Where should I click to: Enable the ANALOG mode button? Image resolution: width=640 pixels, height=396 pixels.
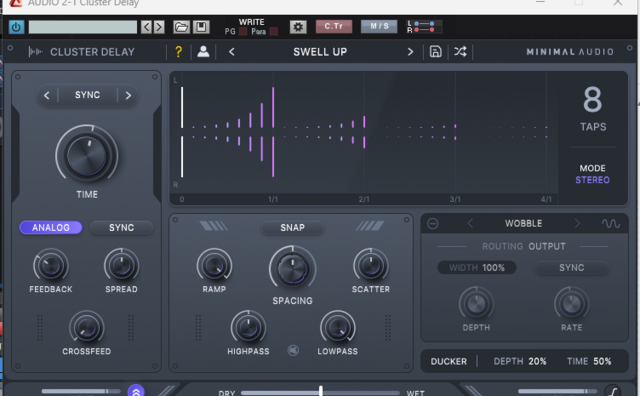(x=51, y=227)
